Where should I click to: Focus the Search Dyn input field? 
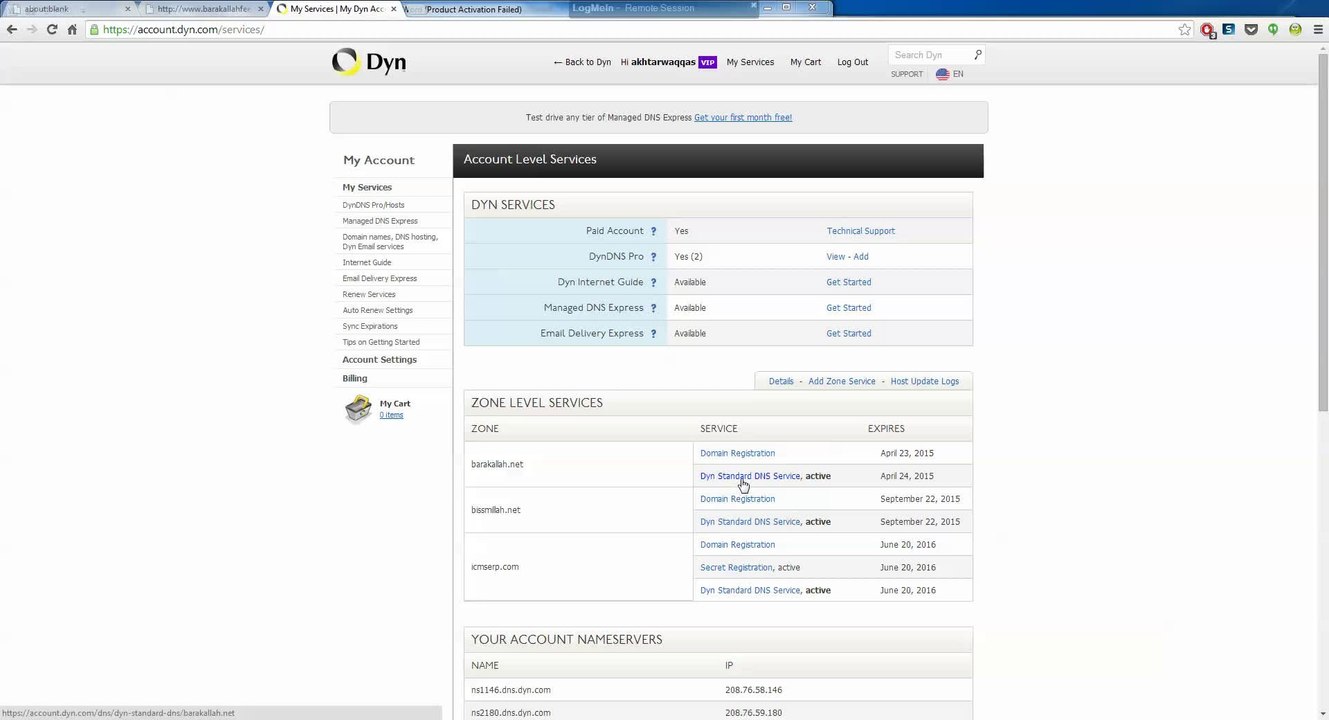tap(930, 55)
